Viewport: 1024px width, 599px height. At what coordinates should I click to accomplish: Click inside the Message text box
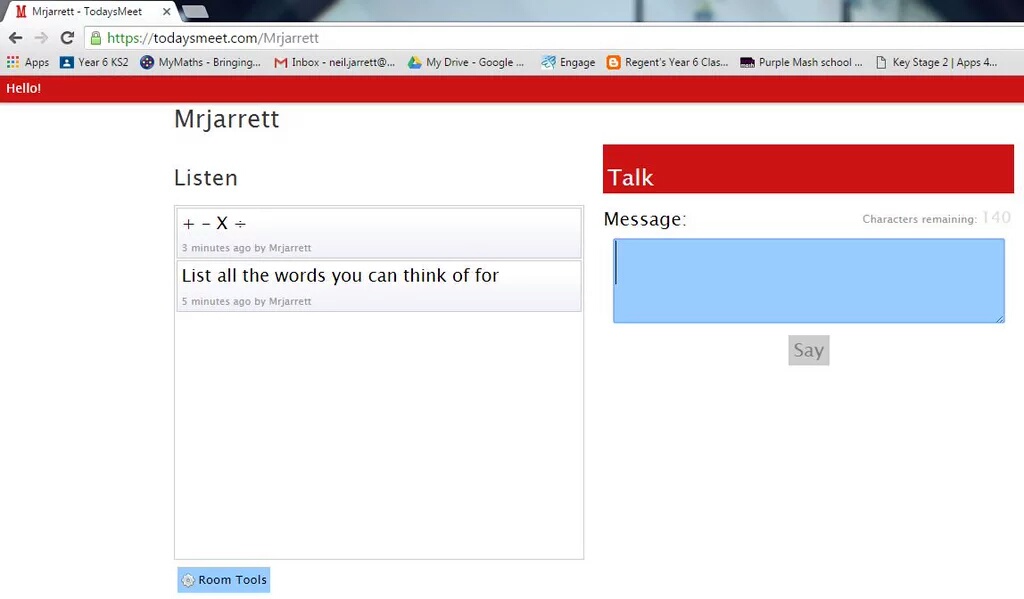pyautogui.click(x=808, y=281)
